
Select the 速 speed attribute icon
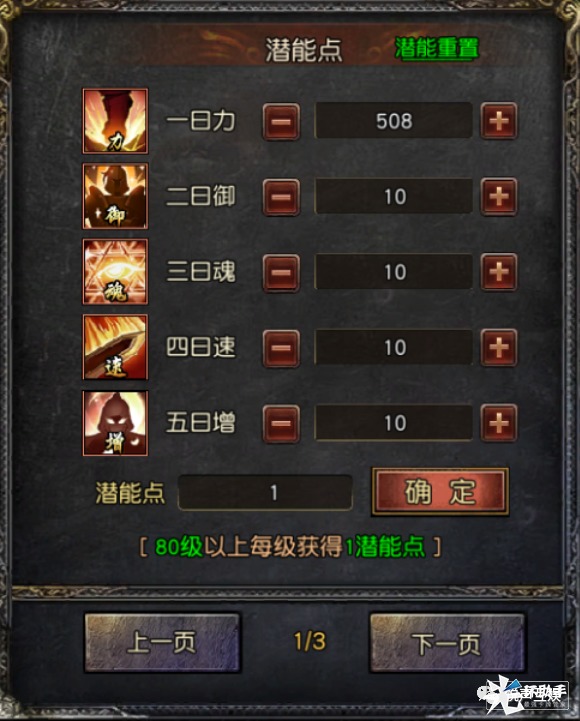(x=115, y=347)
